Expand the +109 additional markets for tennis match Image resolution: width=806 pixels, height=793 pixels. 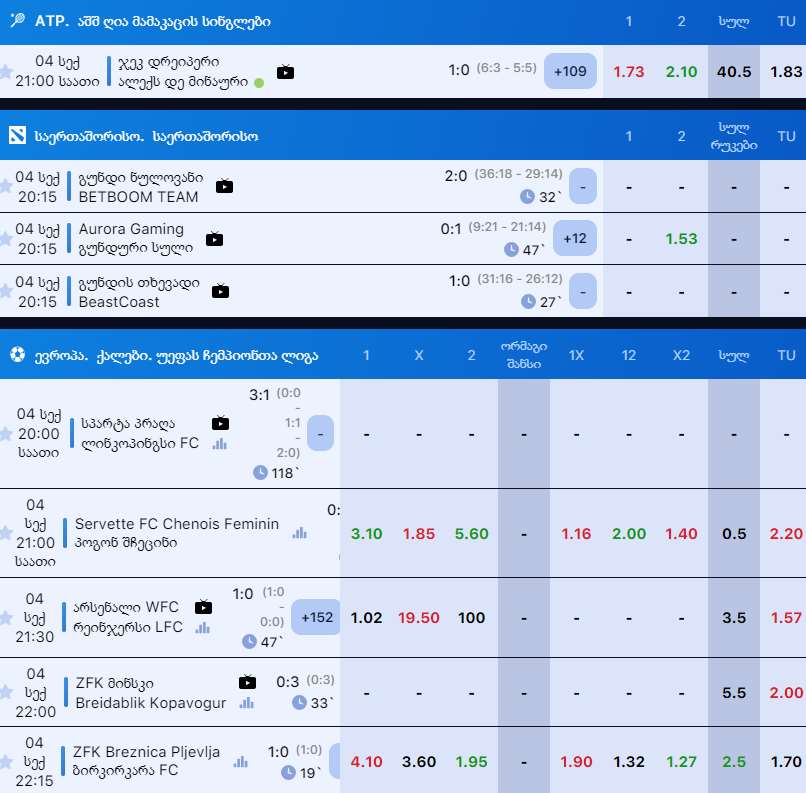[571, 72]
